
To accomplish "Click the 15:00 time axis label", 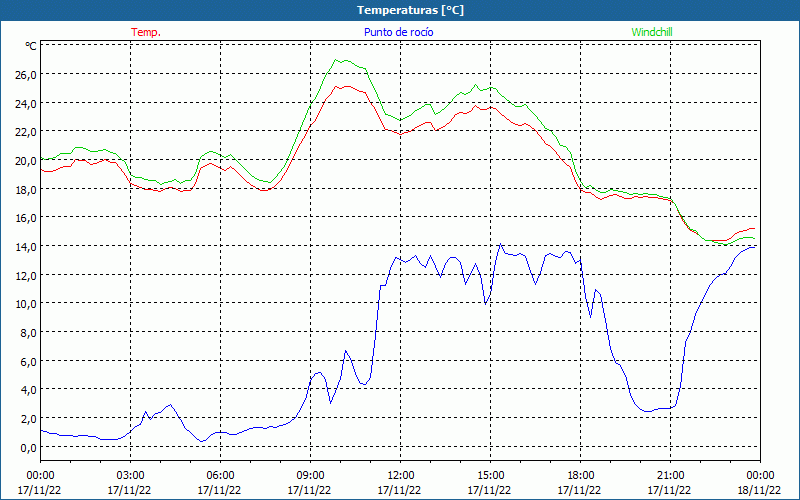I will (490, 476).
